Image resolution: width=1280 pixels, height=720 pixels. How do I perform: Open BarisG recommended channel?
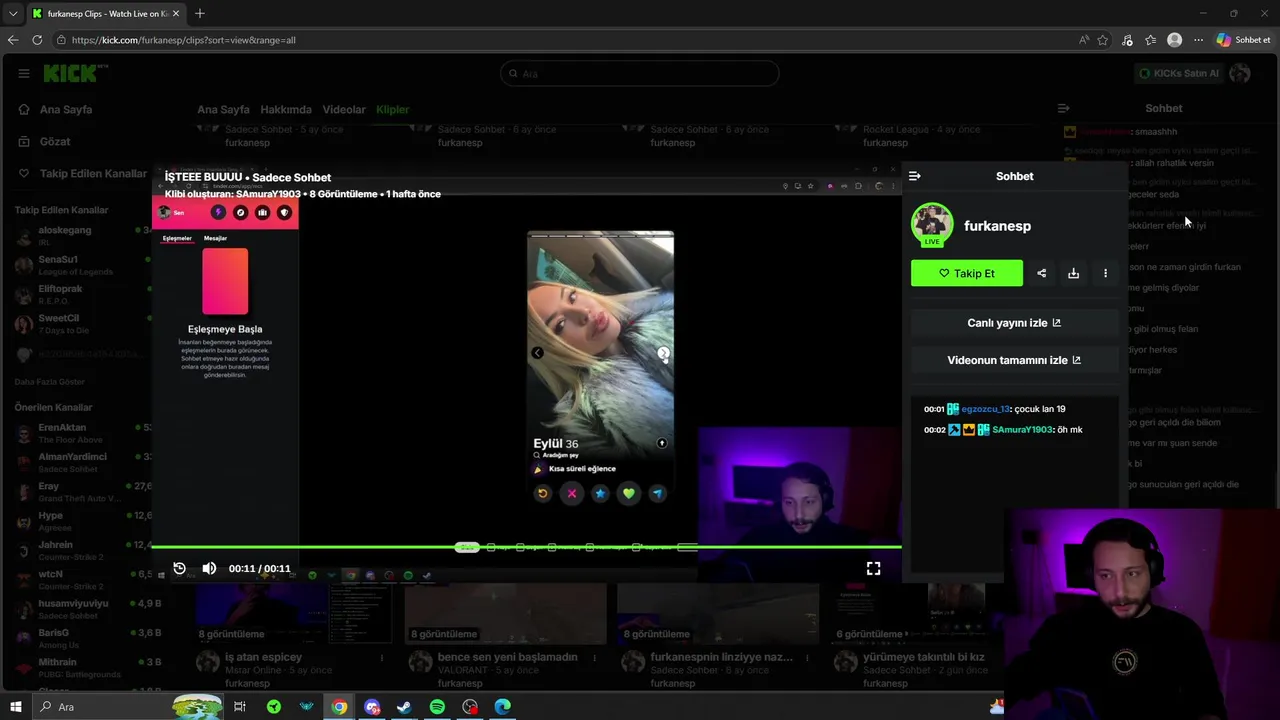pyautogui.click(x=80, y=638)
